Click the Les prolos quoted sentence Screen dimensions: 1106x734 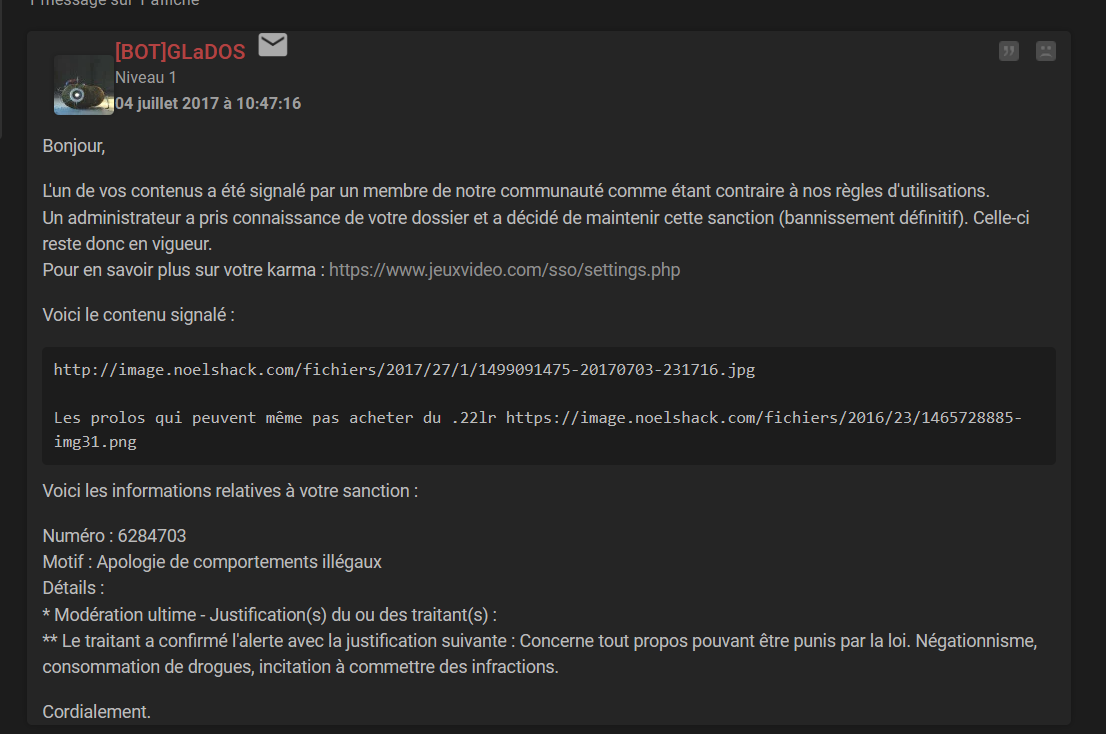(x=275, y=417)
